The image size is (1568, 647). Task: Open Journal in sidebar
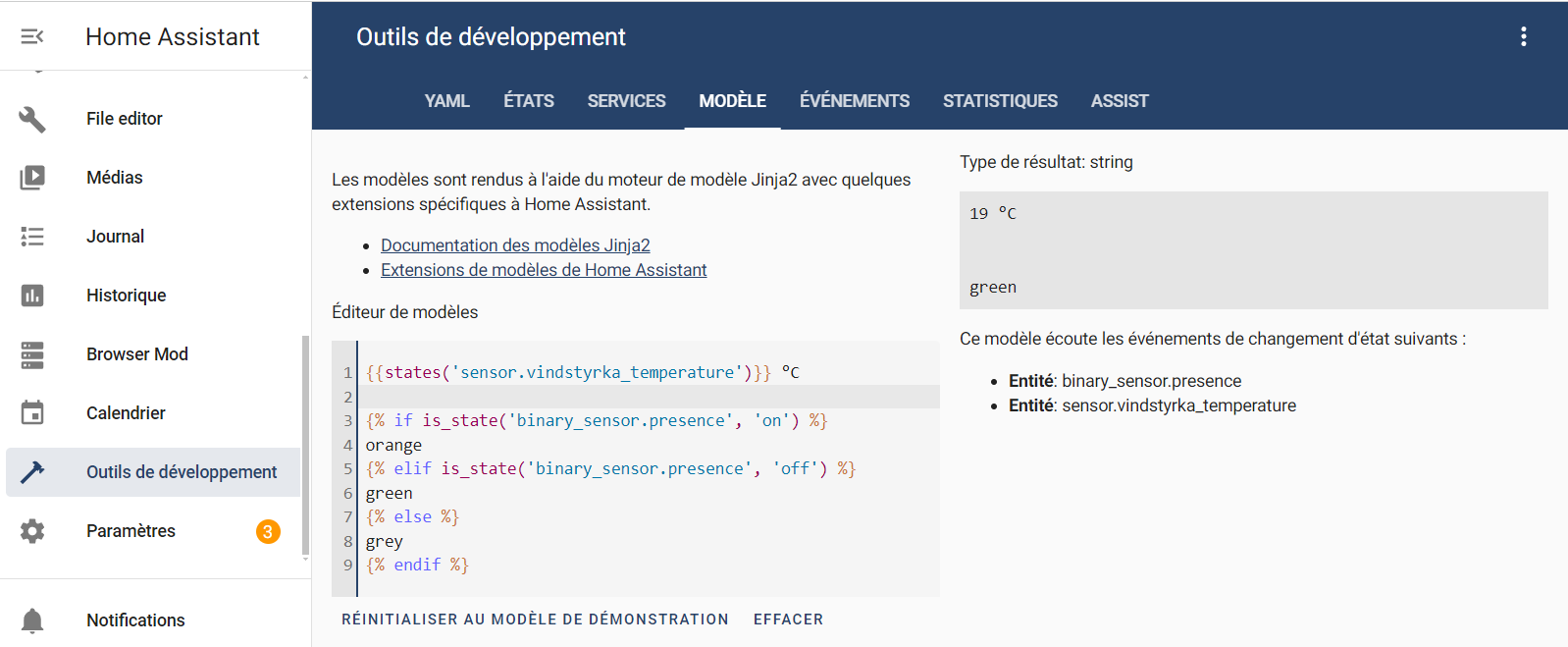coord(153,237)
